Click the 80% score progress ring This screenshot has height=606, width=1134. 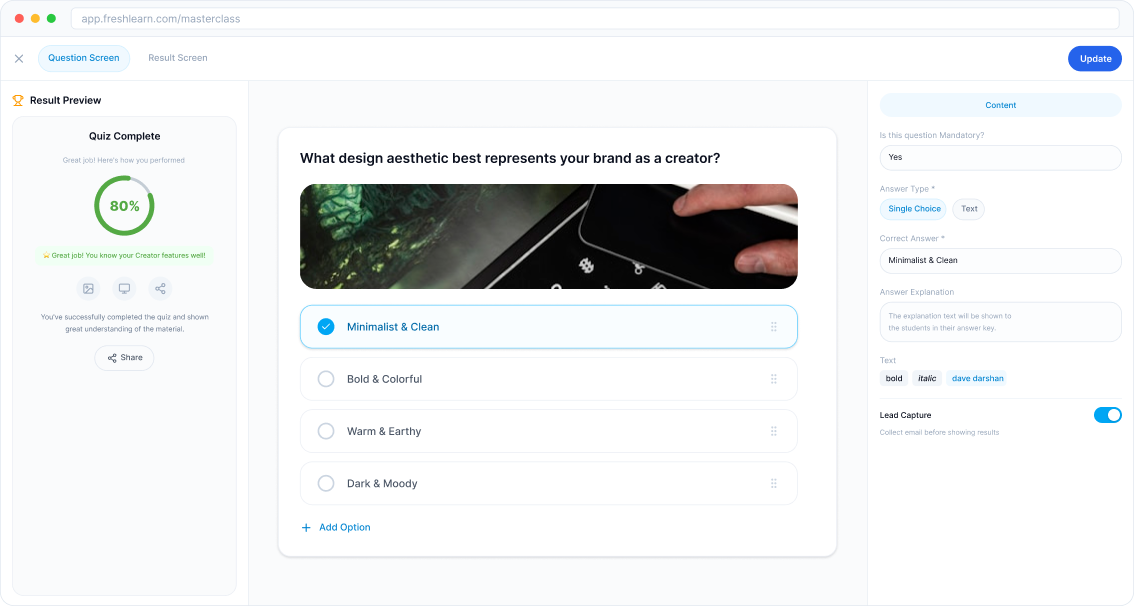point(124,205)
